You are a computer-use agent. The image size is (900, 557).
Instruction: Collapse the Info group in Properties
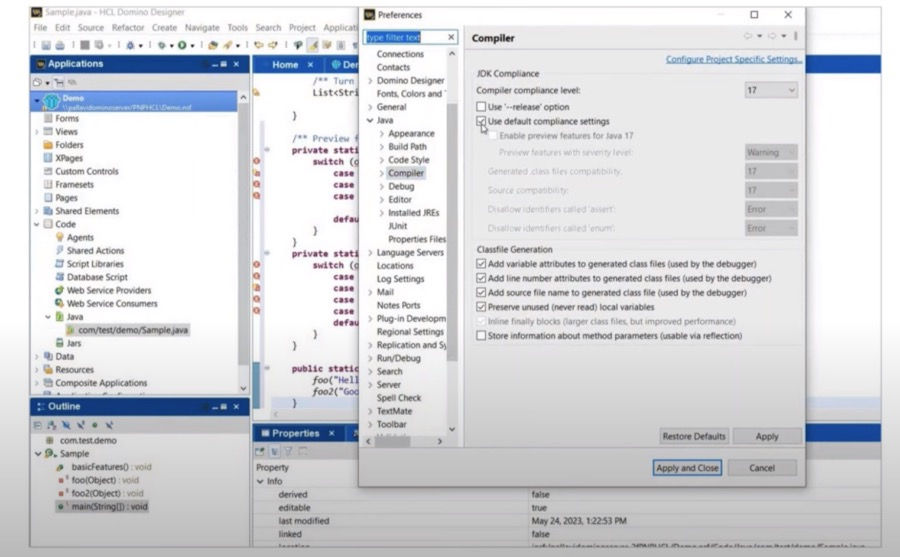[x=261, y=481]
